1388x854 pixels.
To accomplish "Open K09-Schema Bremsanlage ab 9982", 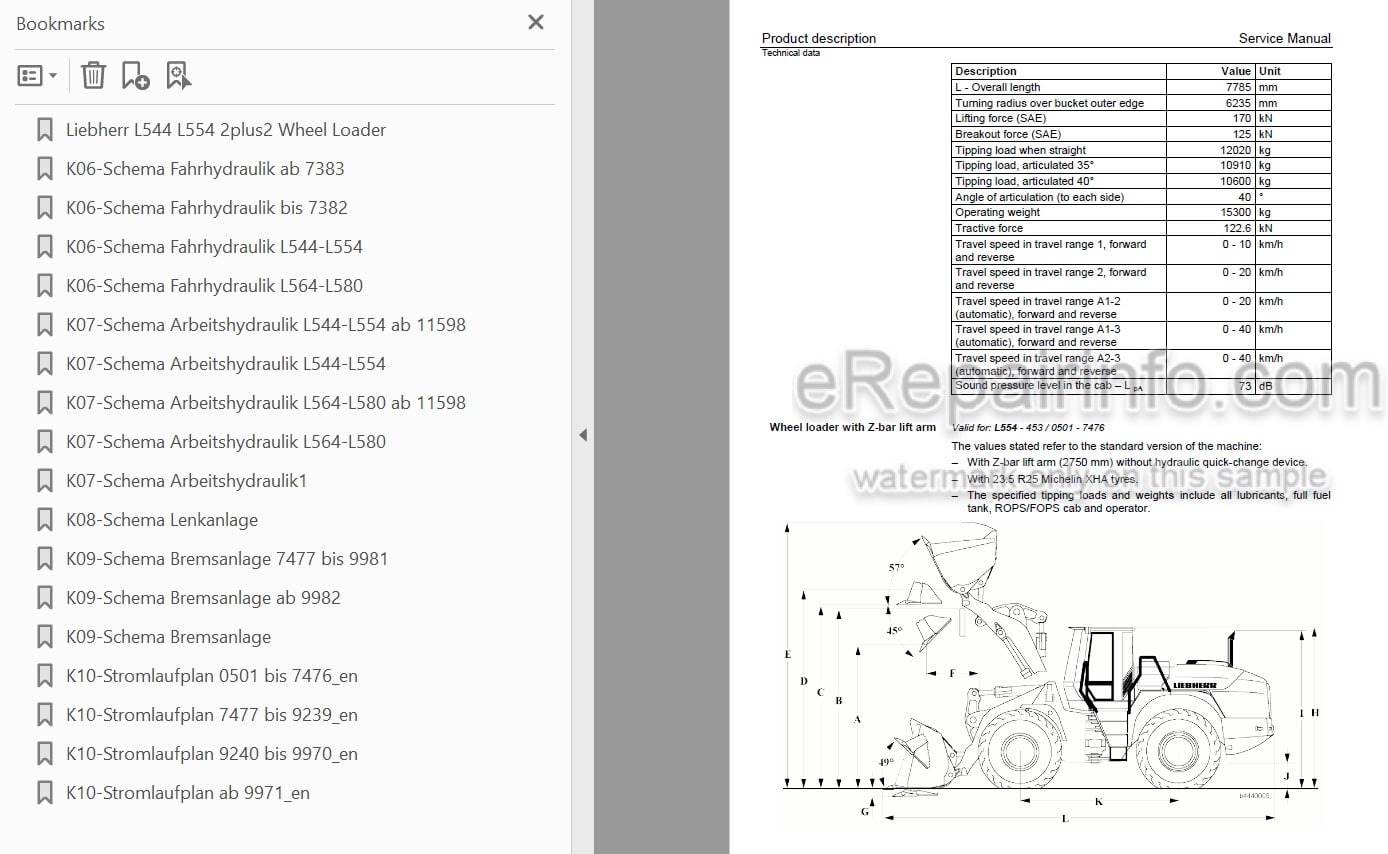I will coord(203,598).
